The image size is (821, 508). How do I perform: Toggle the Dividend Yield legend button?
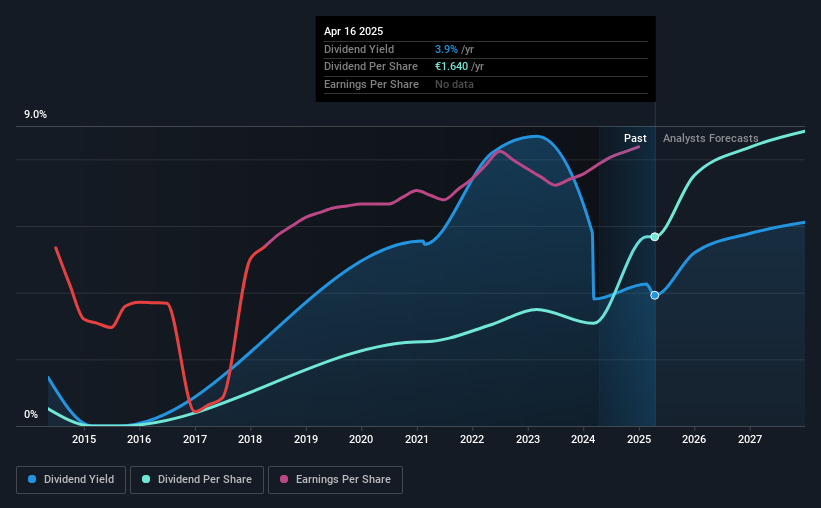tap(71, 480)
